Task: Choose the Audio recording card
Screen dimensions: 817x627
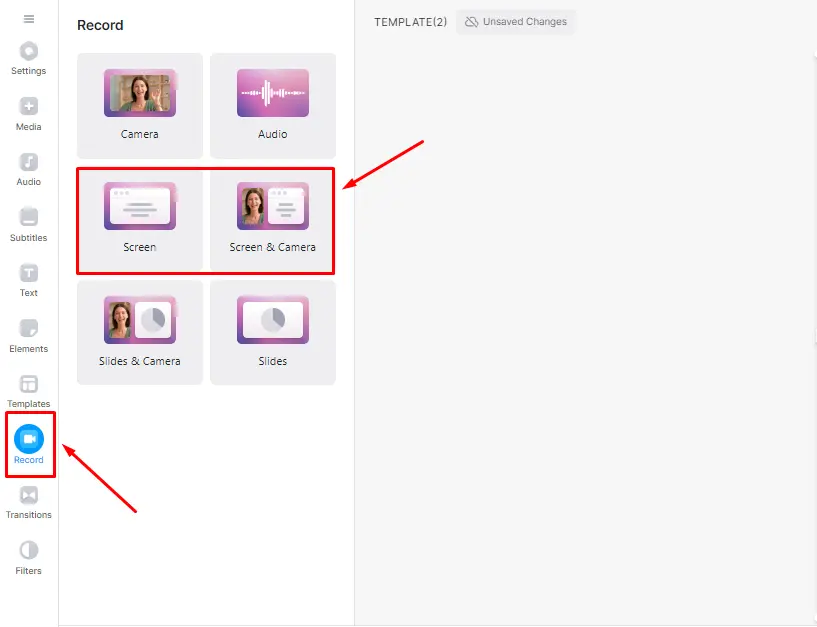Action: tap(273, 106)
